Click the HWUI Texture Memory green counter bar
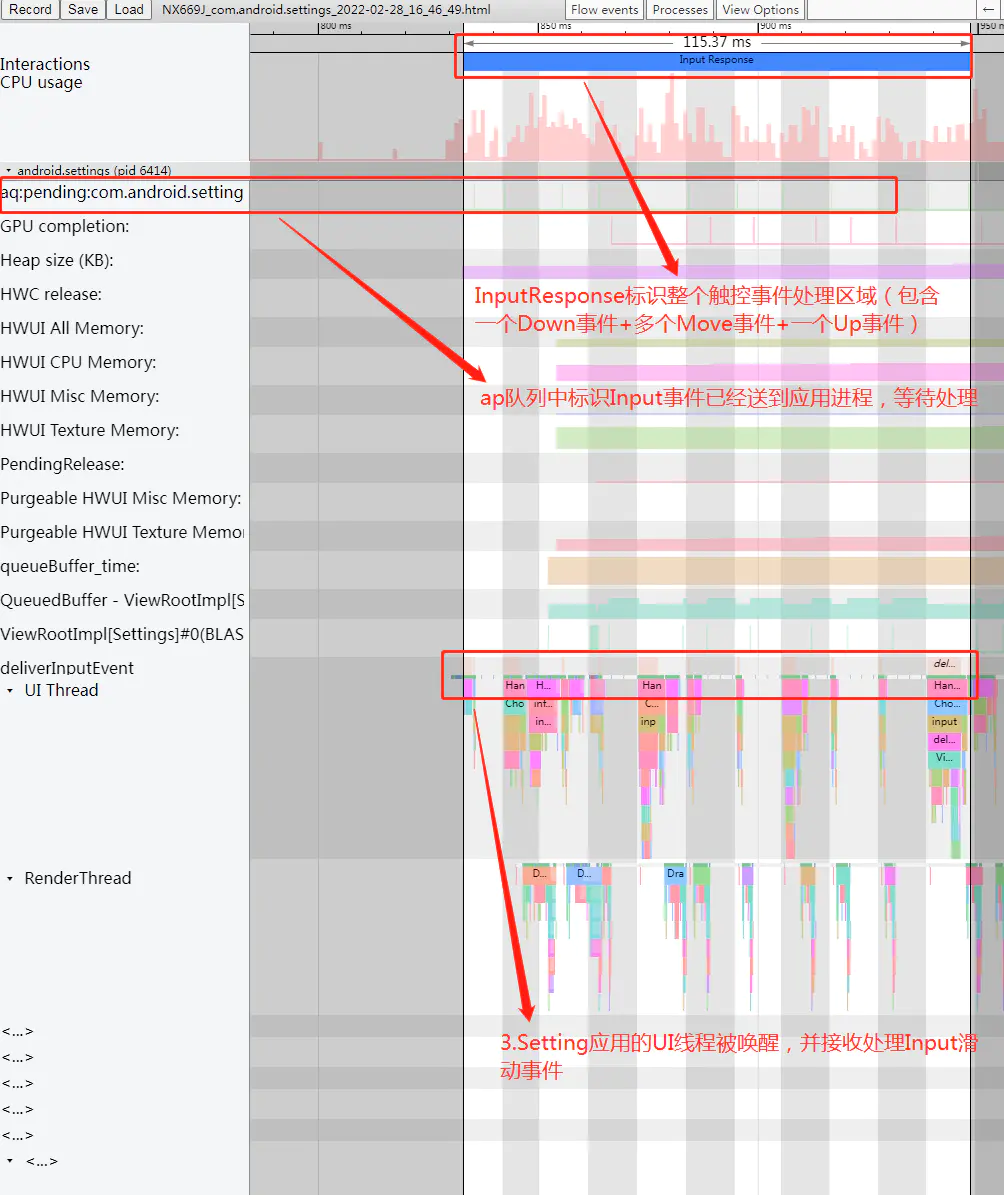Screen dimensions: 1004x1195 780,437
